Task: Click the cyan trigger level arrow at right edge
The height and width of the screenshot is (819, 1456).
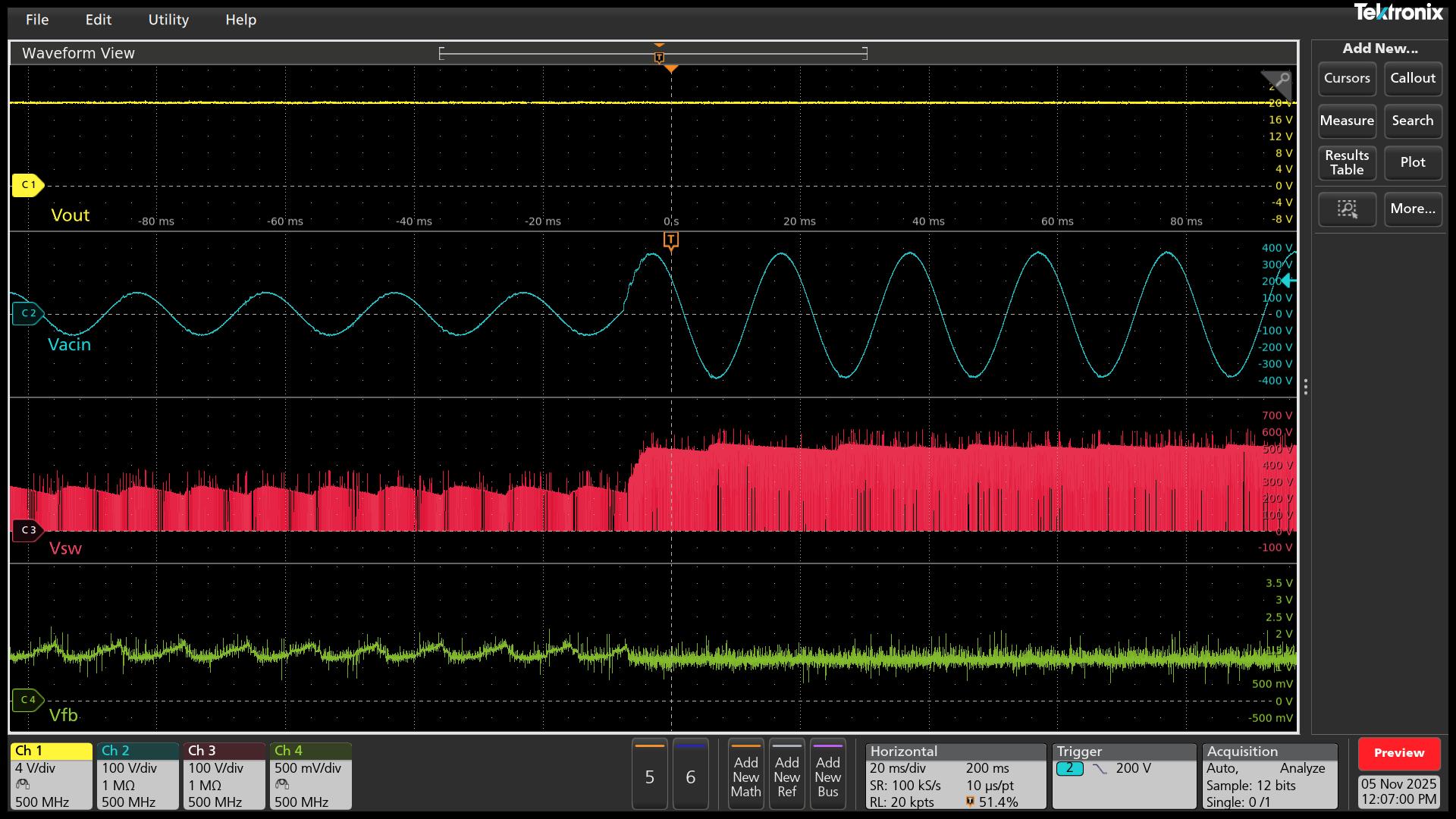Action: point(1288,281)
